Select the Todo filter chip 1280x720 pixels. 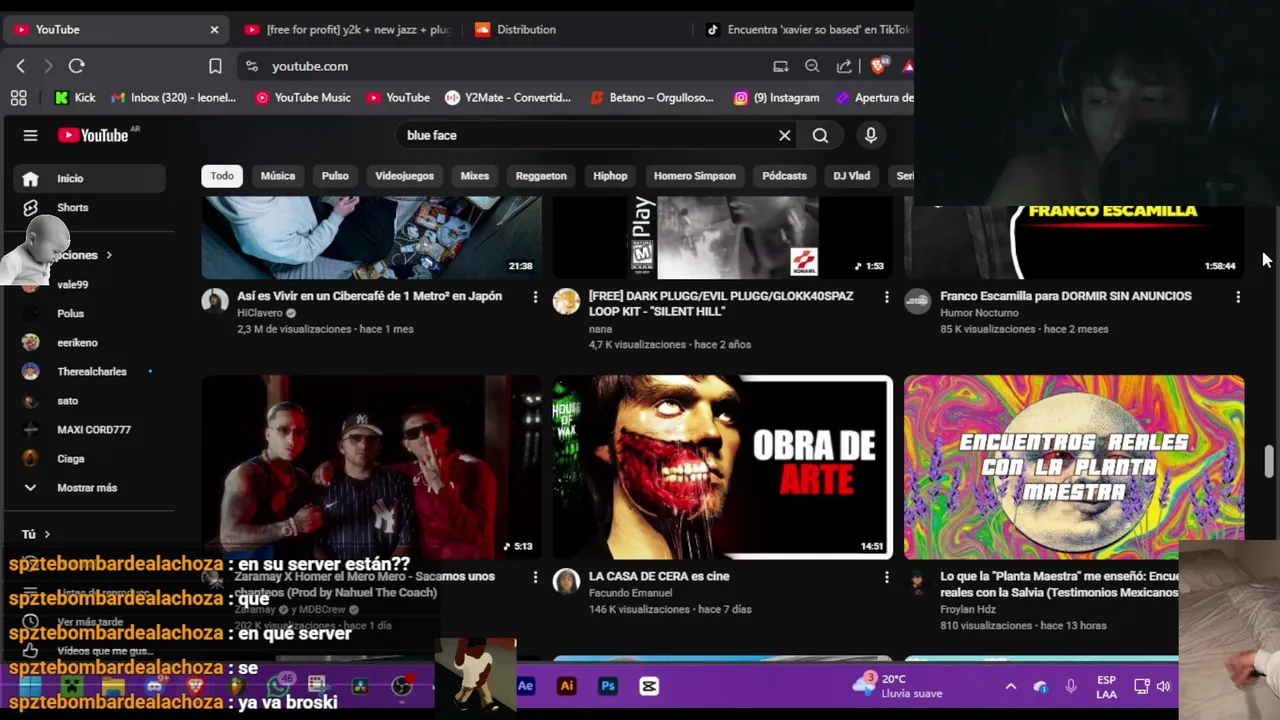222,176
